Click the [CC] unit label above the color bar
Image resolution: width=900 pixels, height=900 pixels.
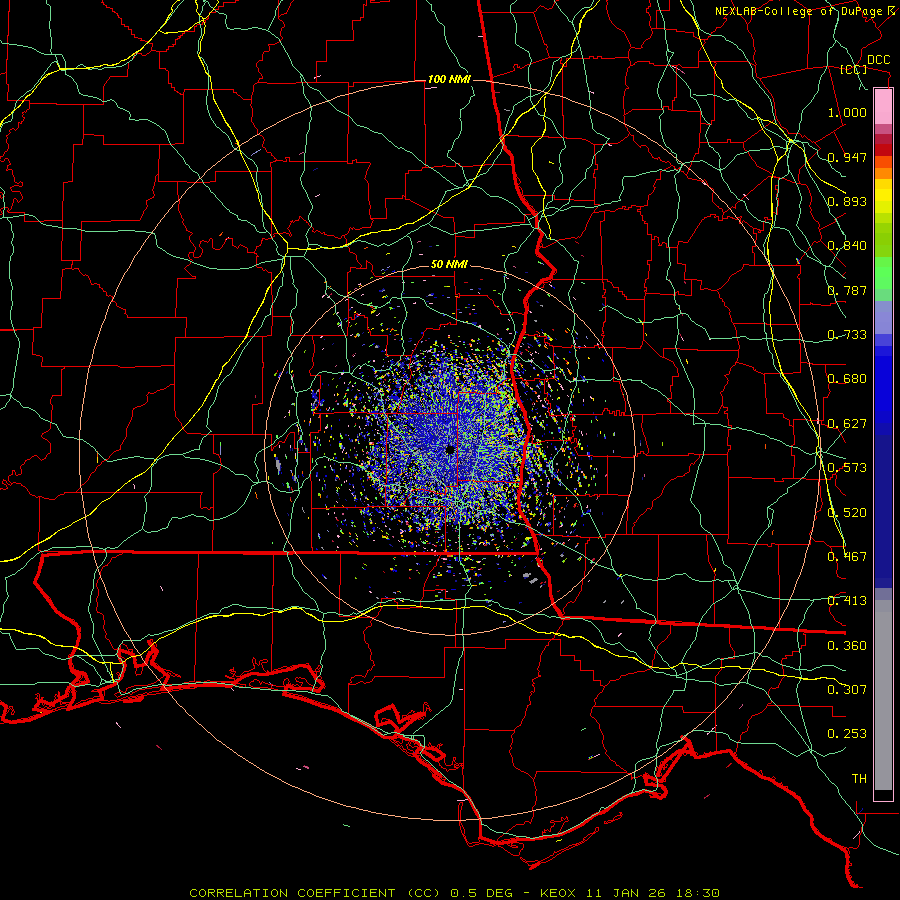(854, 69)
